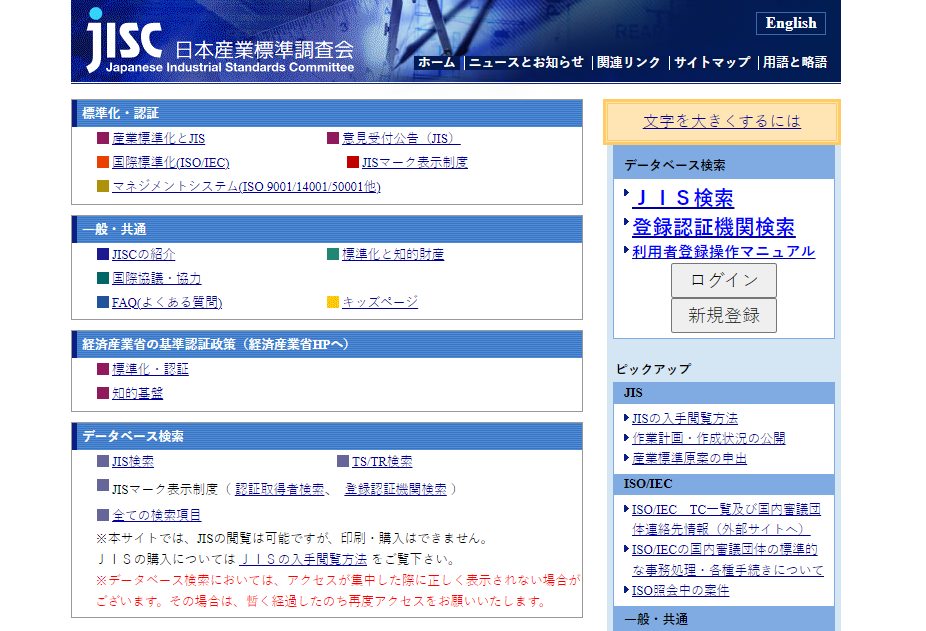Open TS/TR検索 link

point(382,462)
